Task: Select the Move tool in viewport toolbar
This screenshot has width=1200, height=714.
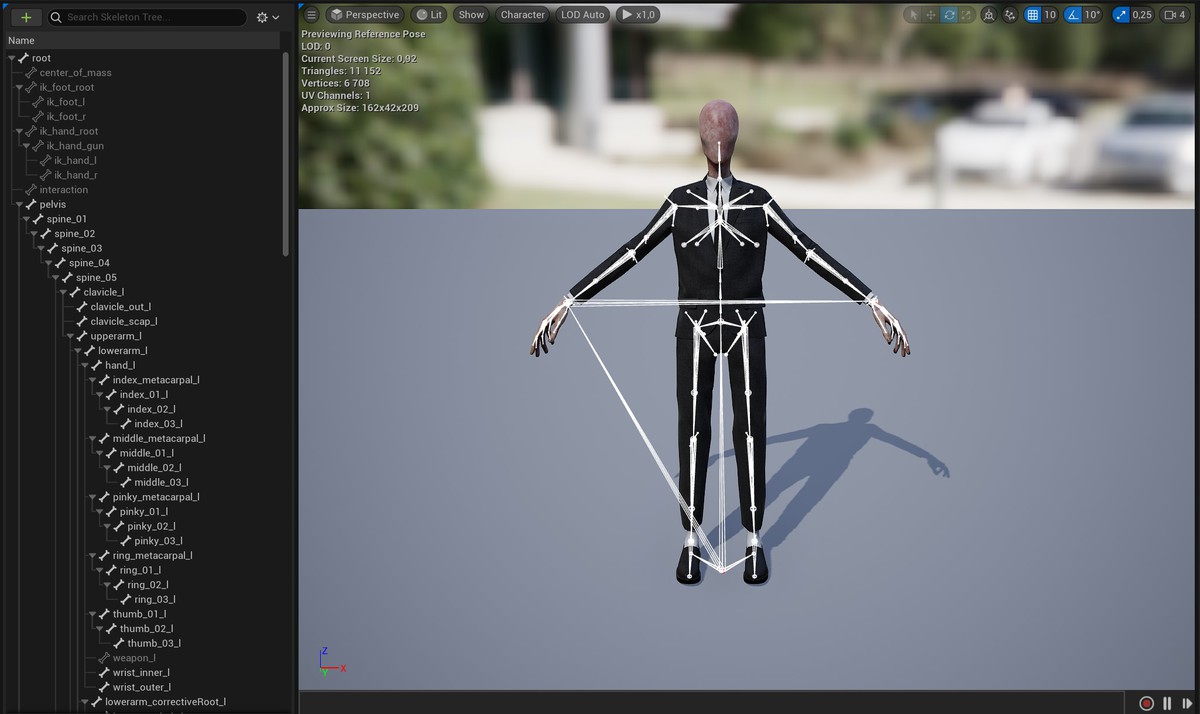Action: click(930, 15)
